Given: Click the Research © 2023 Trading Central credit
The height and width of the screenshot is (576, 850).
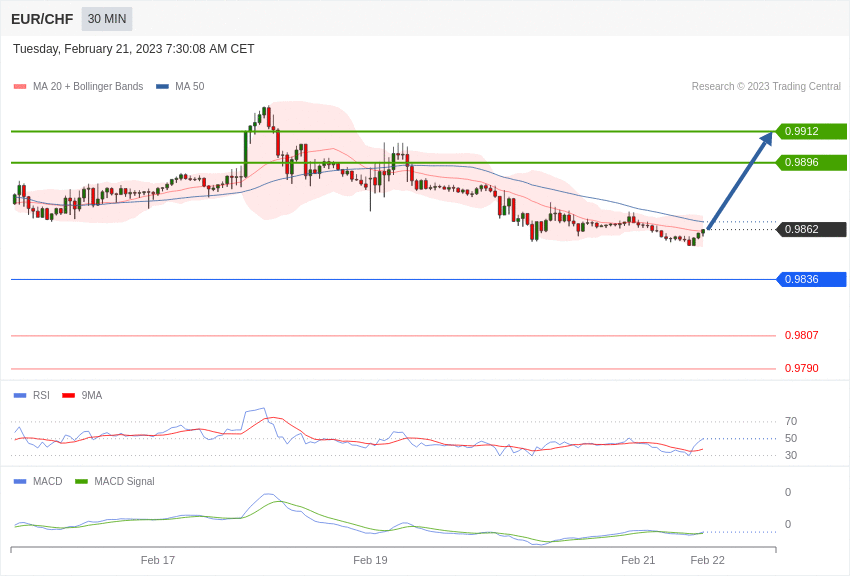Looking at the screenshot, I should (766, 87).
